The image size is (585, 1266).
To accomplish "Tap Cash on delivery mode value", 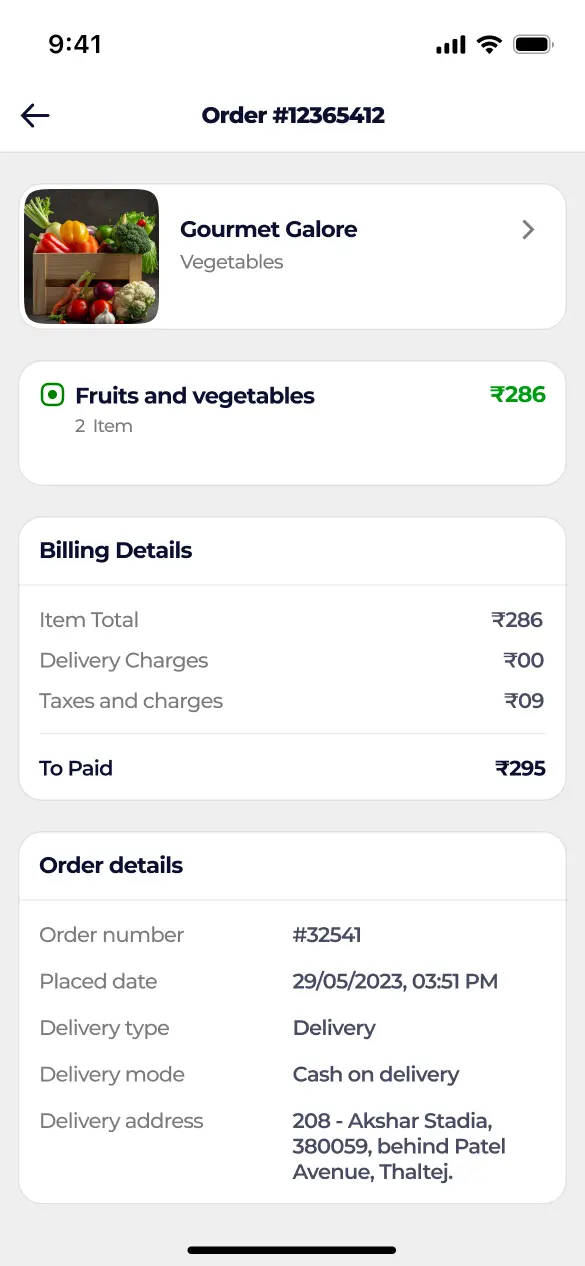I will point(376,1074).
